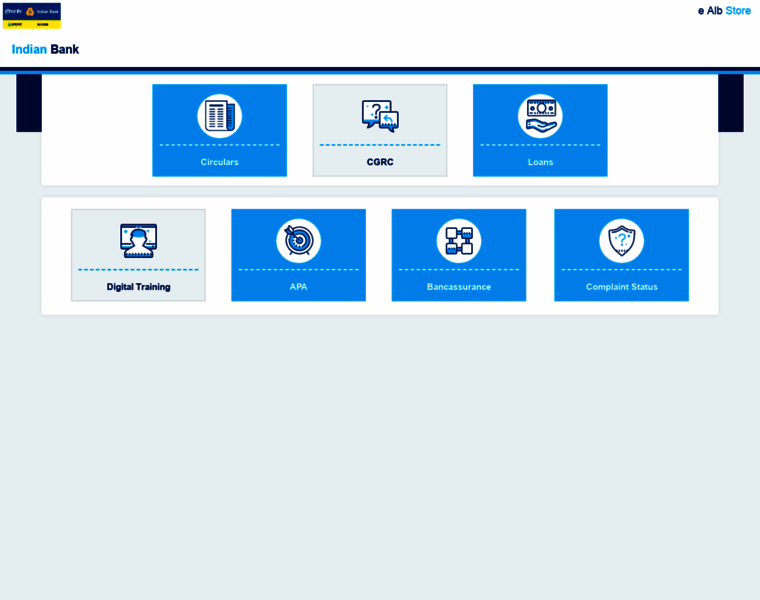Click the Circulars newspaper icon
This screenshot has height=600, width=760.
point(220,116)
